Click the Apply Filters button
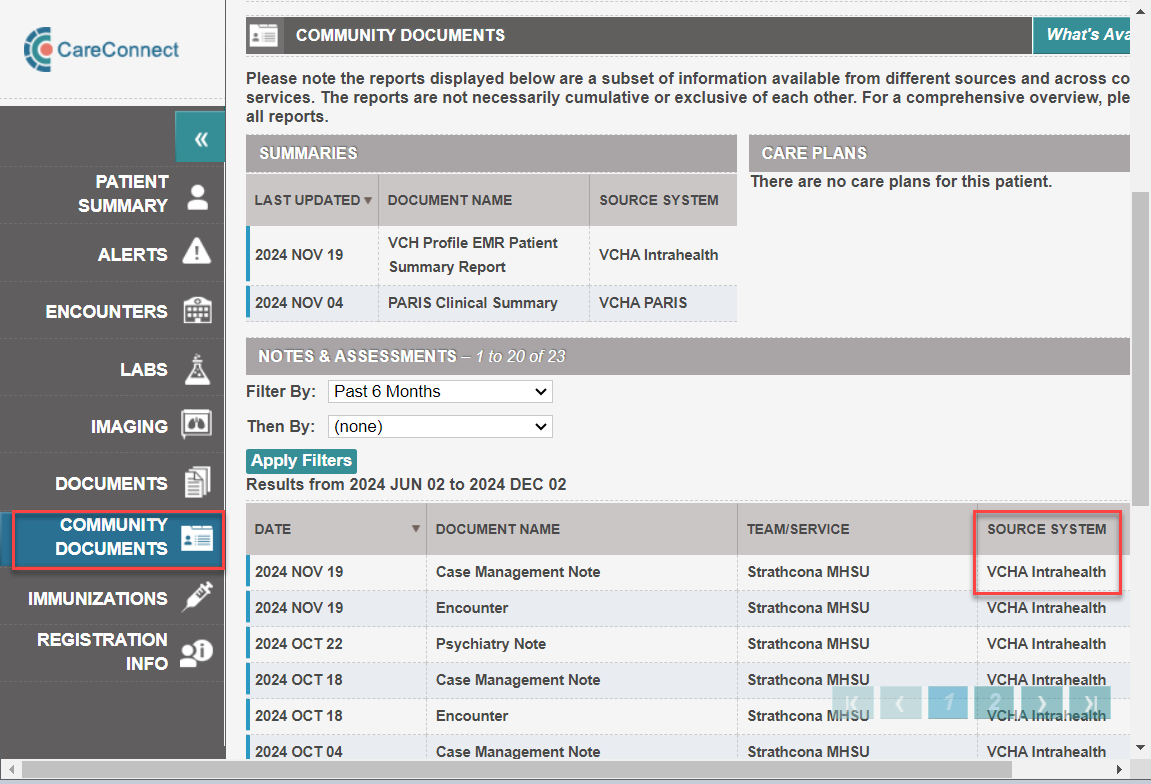Viewport: 1151px width, 784px height. 301,461
